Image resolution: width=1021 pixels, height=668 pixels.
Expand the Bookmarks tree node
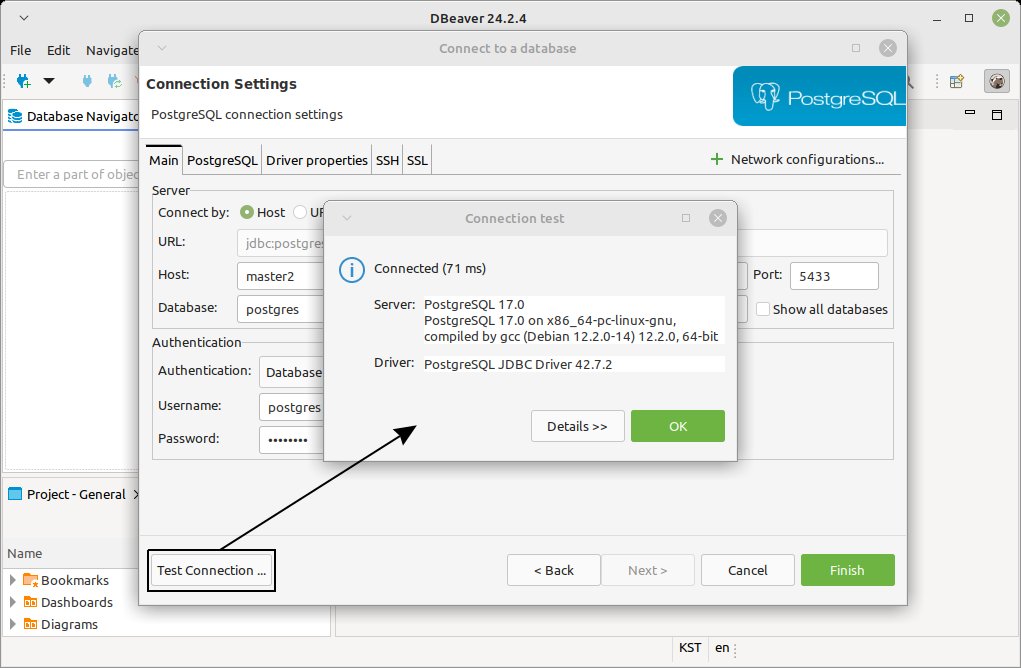[x=13, y=580]
